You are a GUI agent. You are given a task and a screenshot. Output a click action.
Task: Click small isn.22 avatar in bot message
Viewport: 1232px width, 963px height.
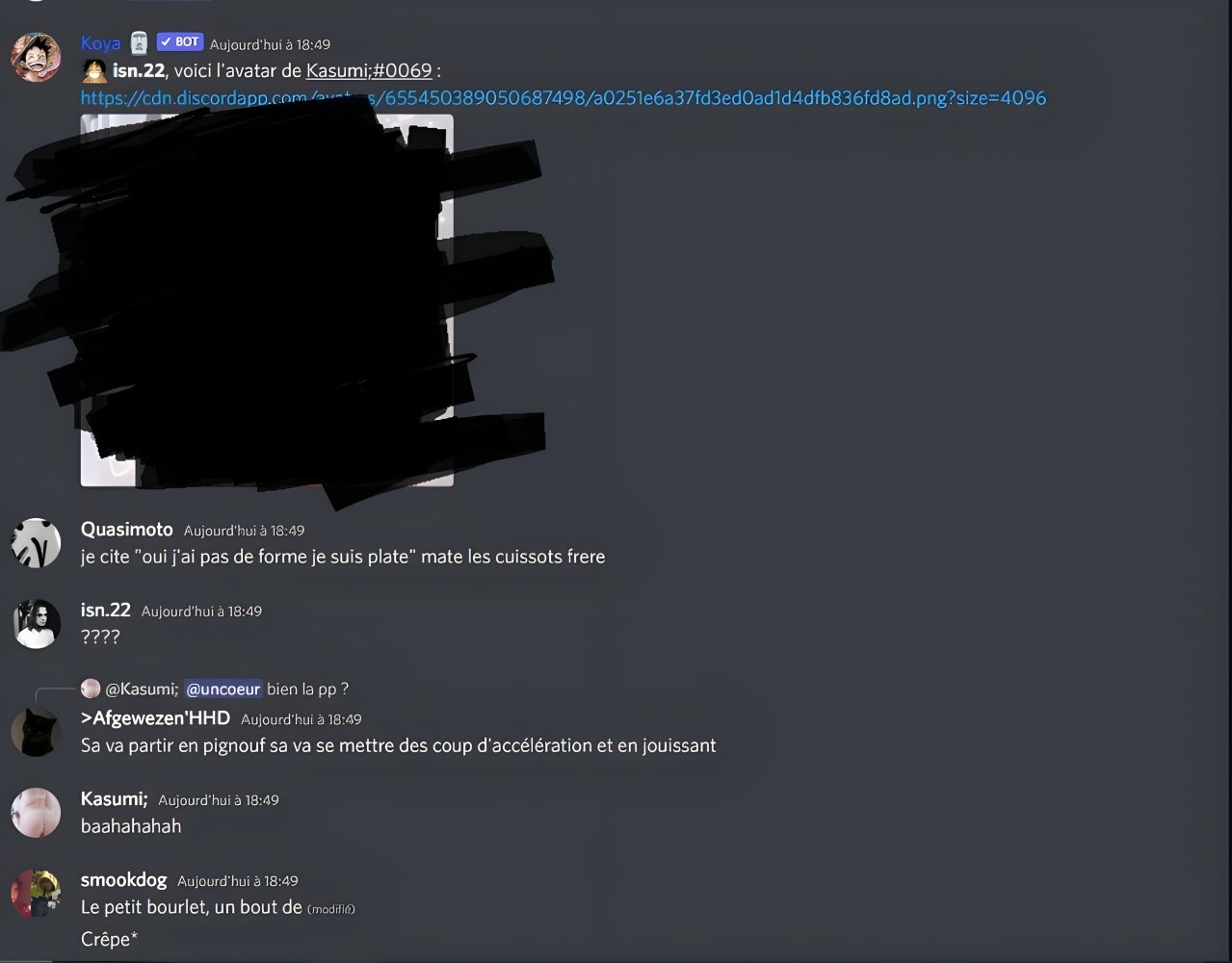coord(94,71)
